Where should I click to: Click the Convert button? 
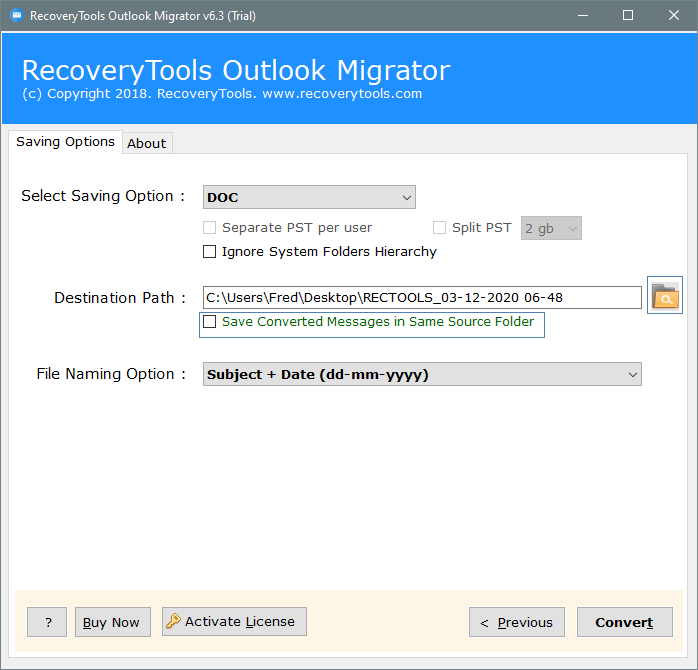tap(625, 622)
